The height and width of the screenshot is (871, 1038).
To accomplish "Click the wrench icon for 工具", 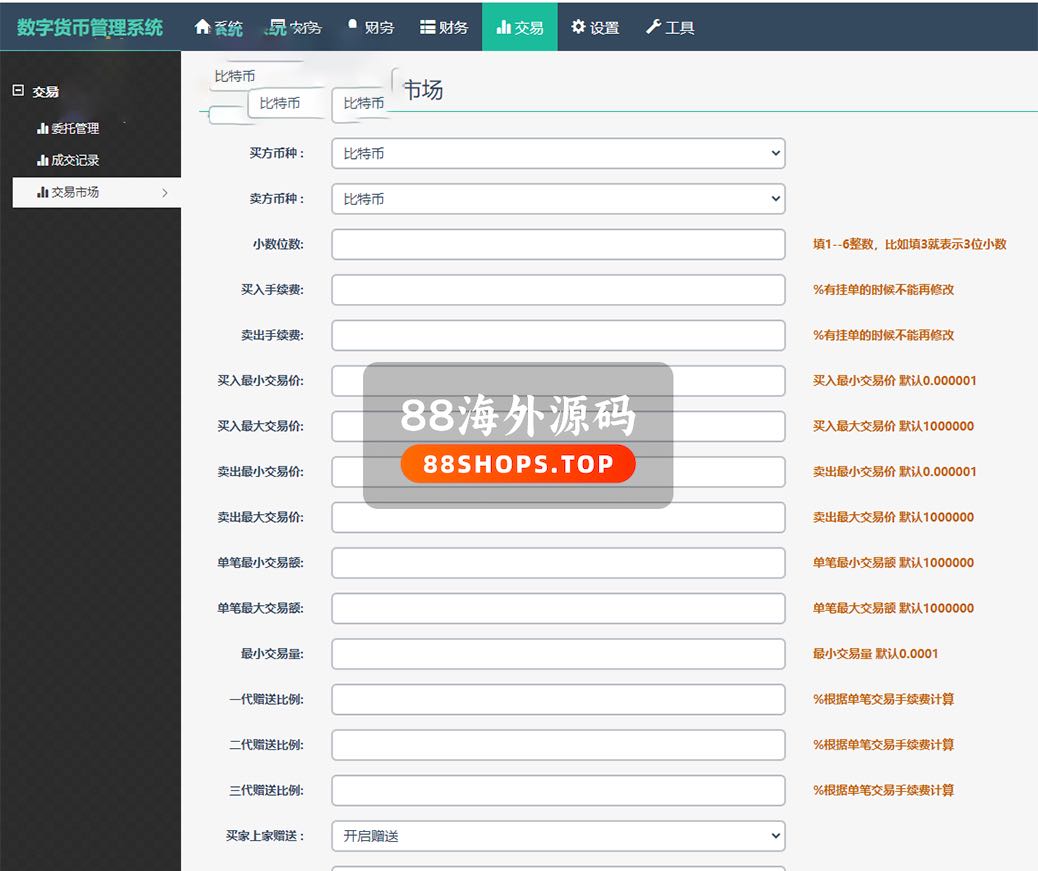I will 653,27.
